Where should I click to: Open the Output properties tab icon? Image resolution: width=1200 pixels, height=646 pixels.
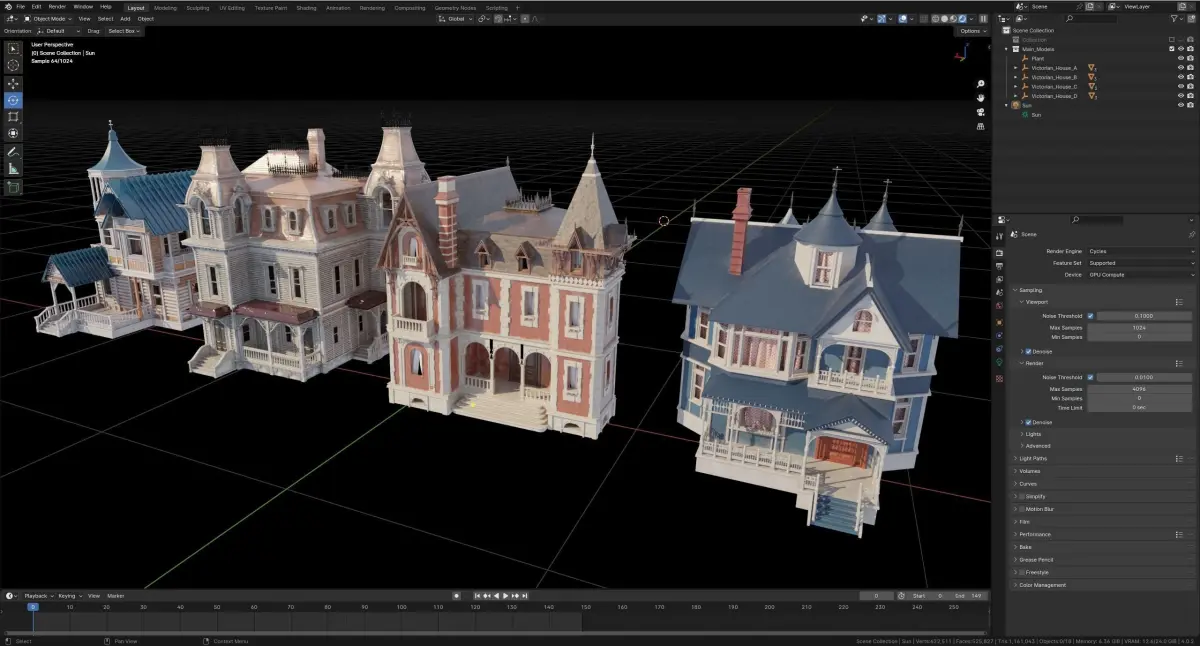pos(999,265)
